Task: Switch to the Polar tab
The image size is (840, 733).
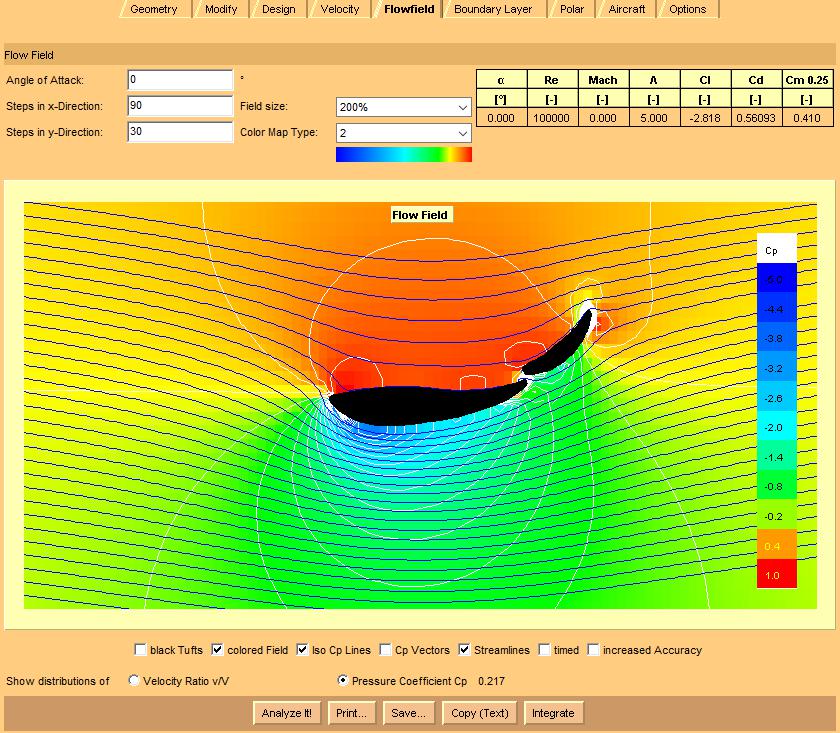Action: click(572, 9)
